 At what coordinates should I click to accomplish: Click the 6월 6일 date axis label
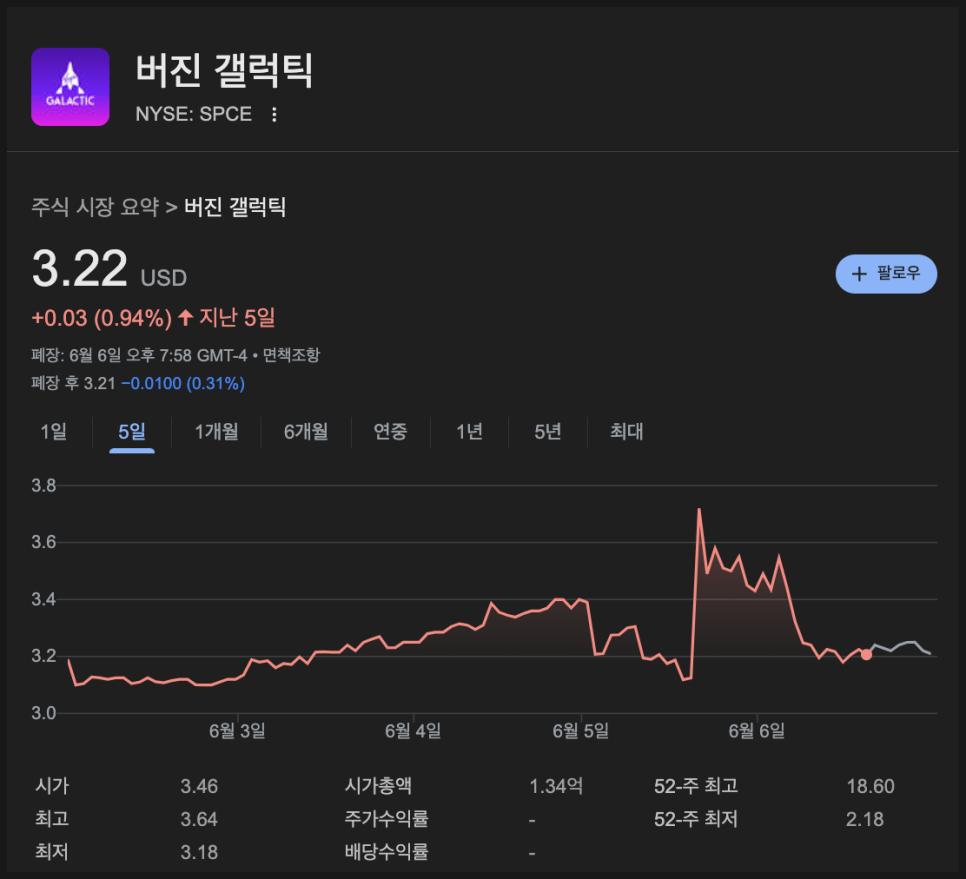[x=757, y=731]
